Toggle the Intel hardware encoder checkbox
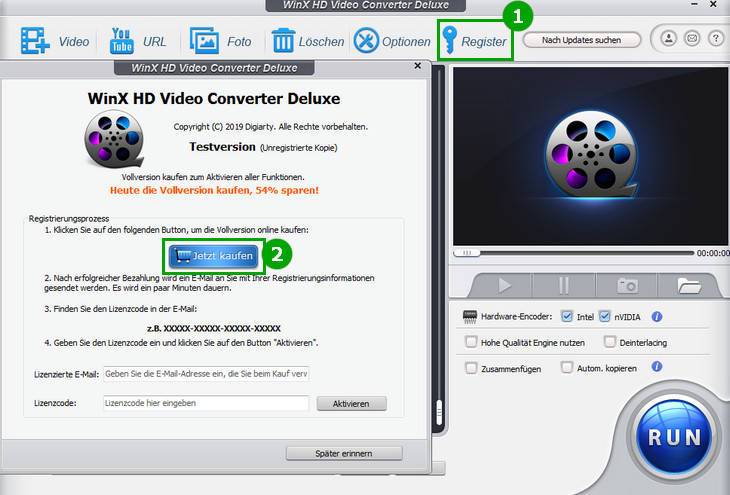Screen dimensions: 730x495 tap(567, 317)
